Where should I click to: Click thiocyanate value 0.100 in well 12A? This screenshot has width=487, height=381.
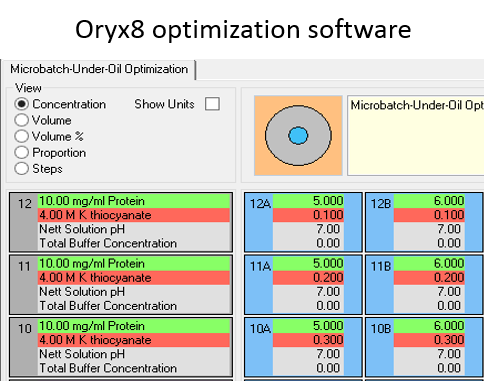click(308, 215)
